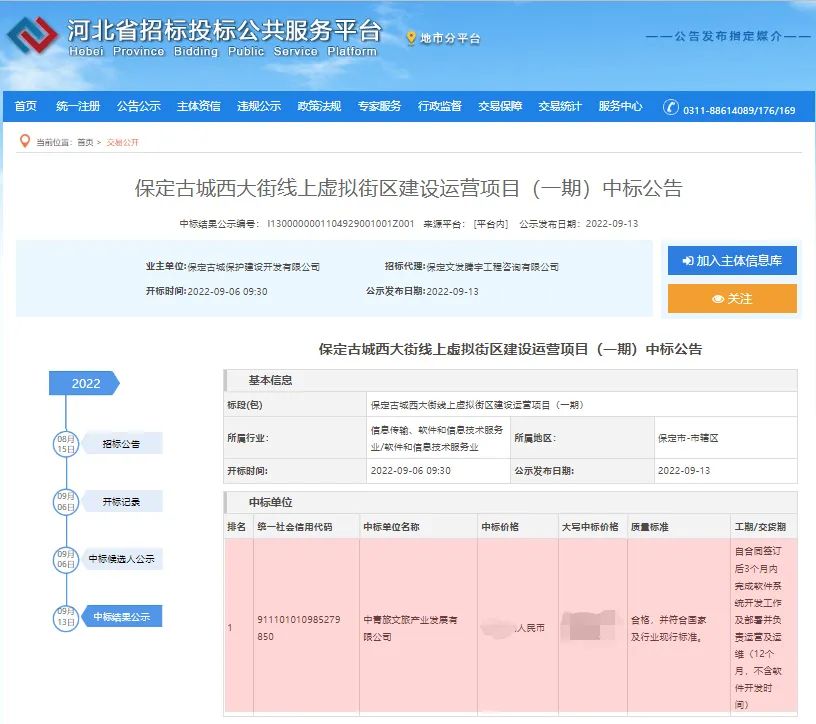Go to 首页 in the navigation bar
The height and width of the screenshot is (724, 816).
tap(26, 106)
